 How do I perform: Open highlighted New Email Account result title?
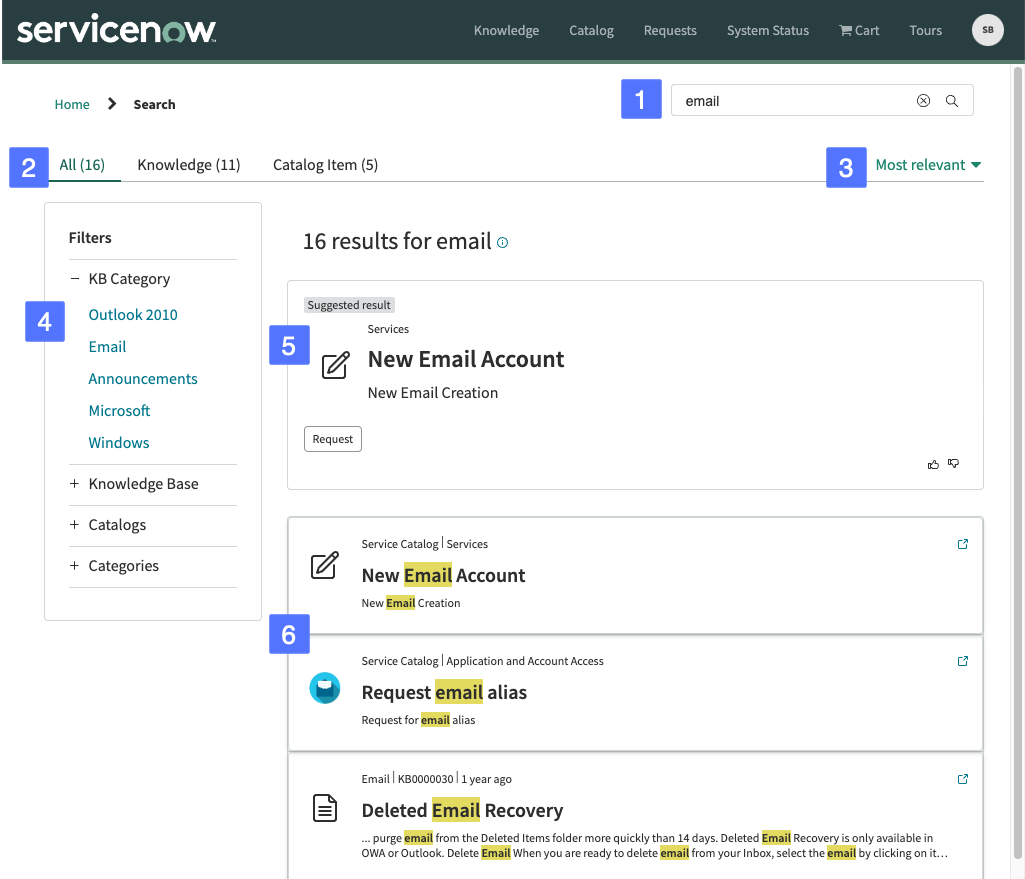point(443,575)
